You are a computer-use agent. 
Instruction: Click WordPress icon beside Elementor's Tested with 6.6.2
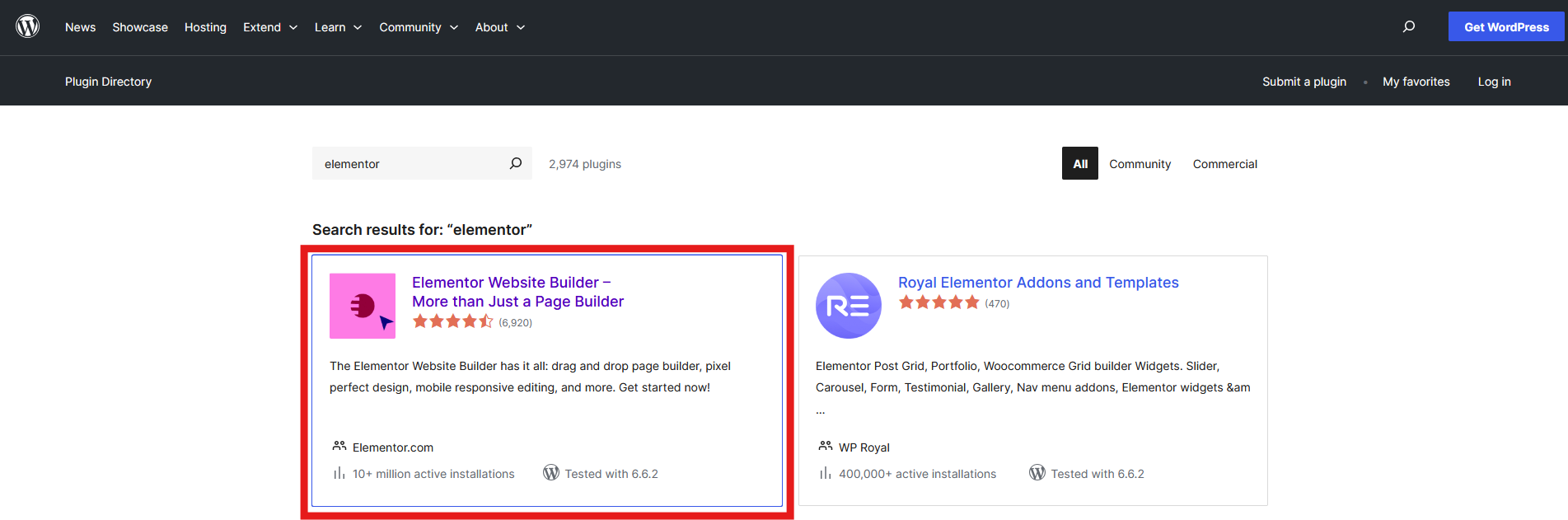[x=551, y=473]
